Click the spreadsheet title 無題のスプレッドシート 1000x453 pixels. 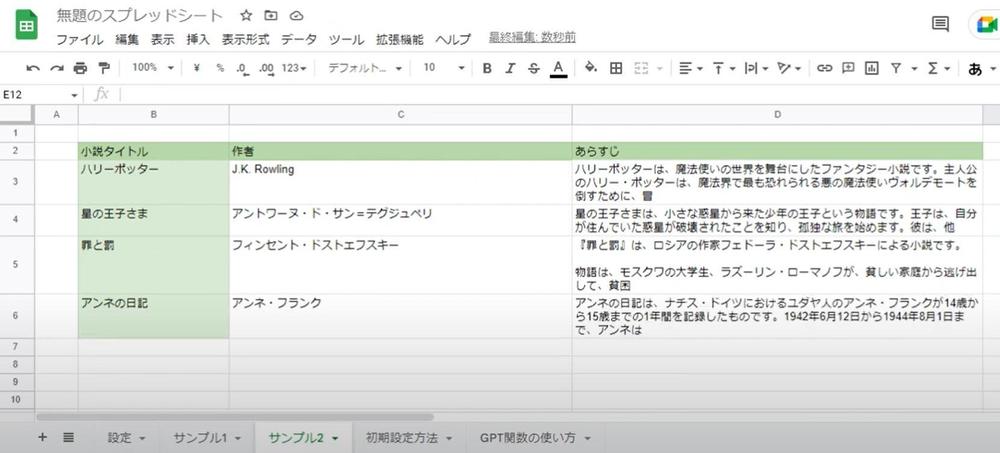pos(140,15)
